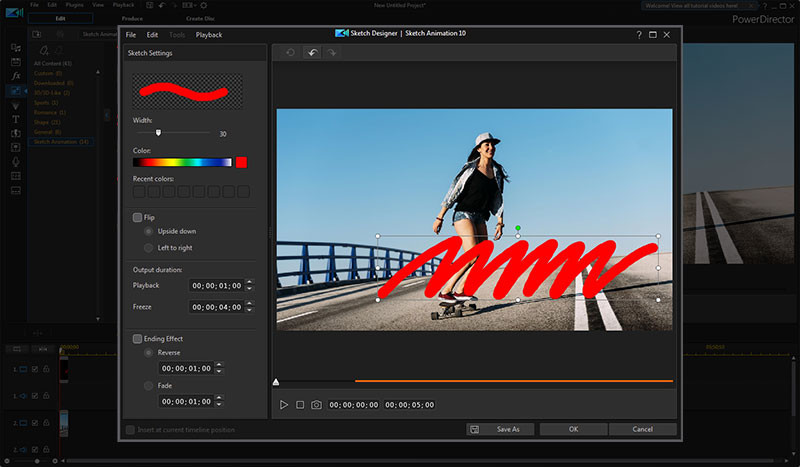800x467 pixels.
Task: Play the sketch animation preview
Action: point(284,405)
